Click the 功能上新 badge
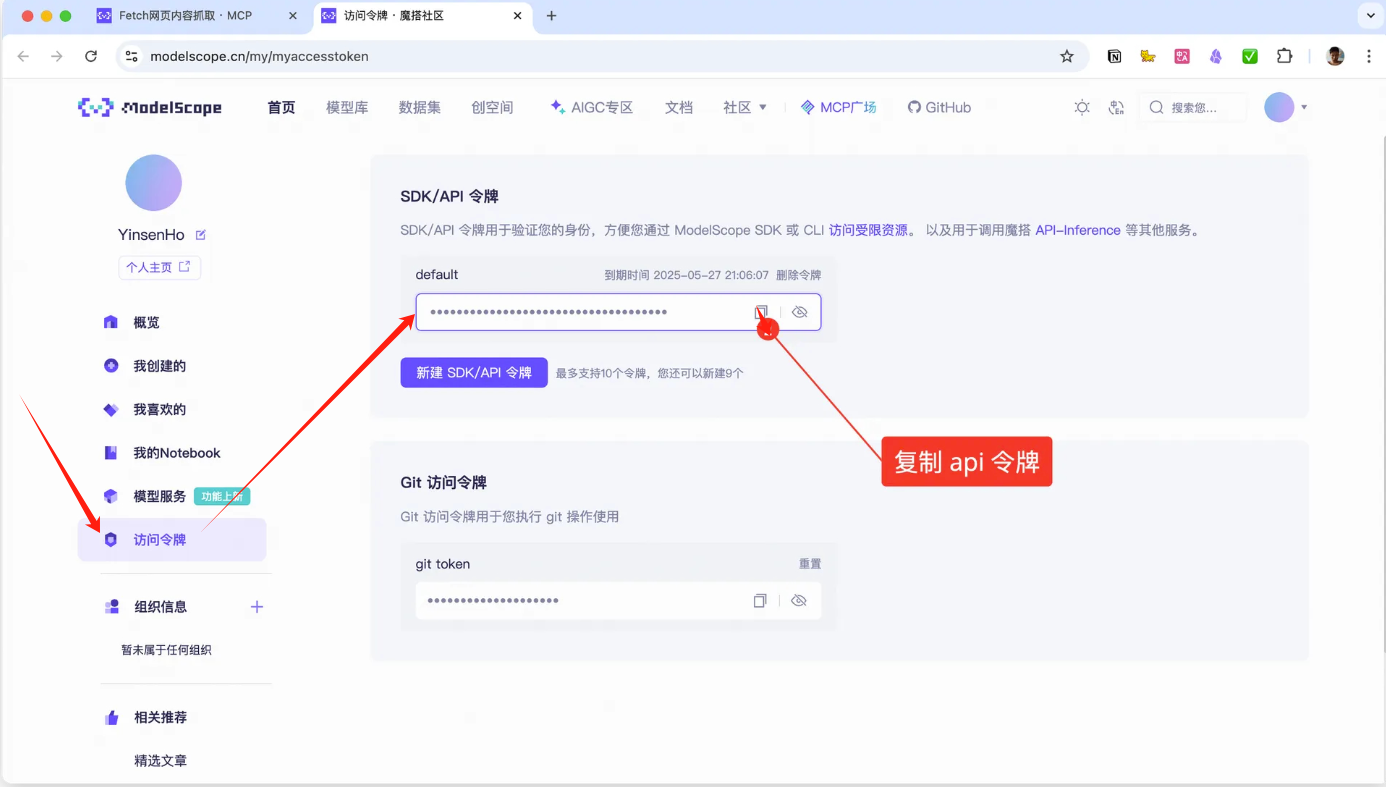The image size is (1386, 787). [222, 497]
